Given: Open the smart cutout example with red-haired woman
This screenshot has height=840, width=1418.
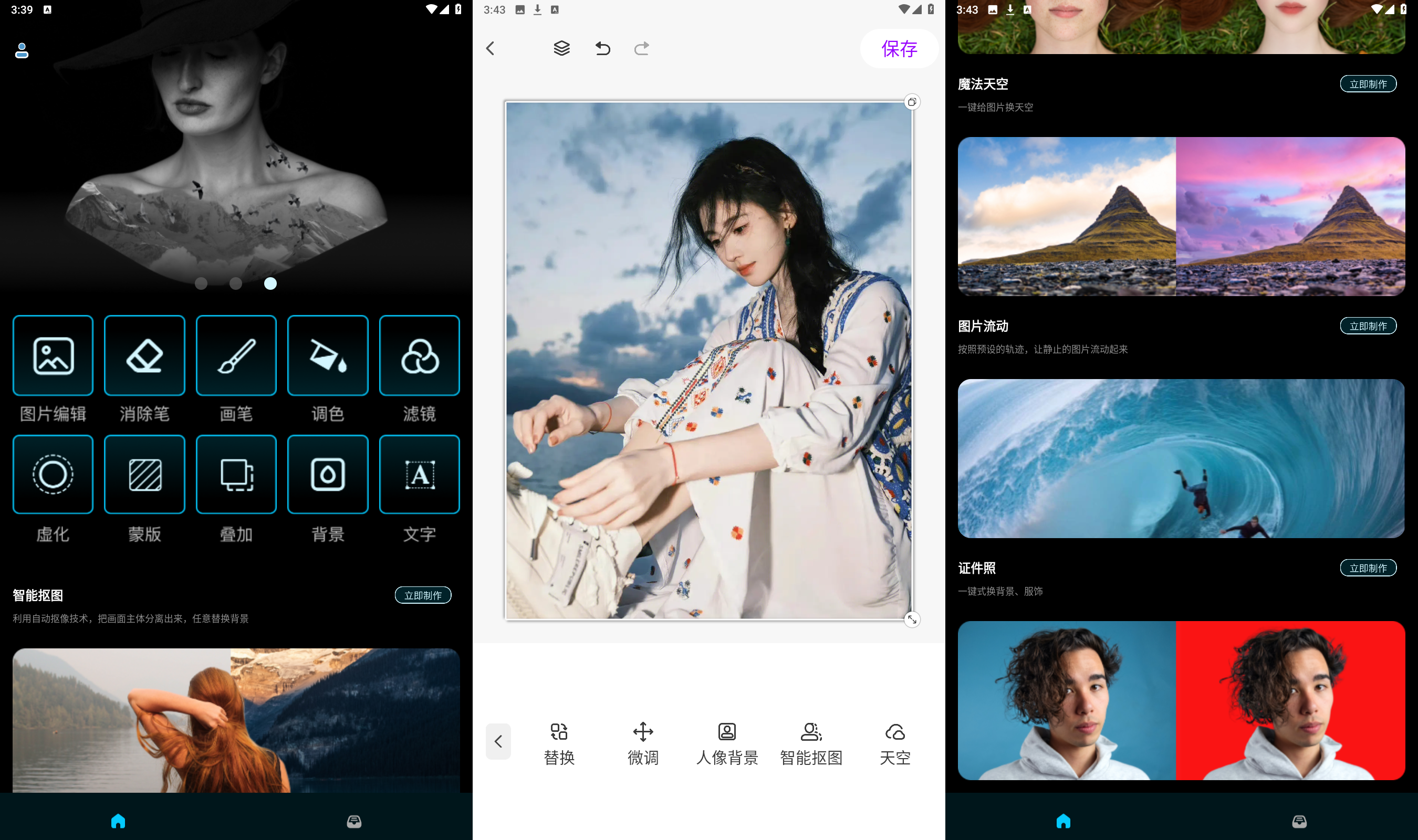Looking at the screenshot, I should coord(236,720).
